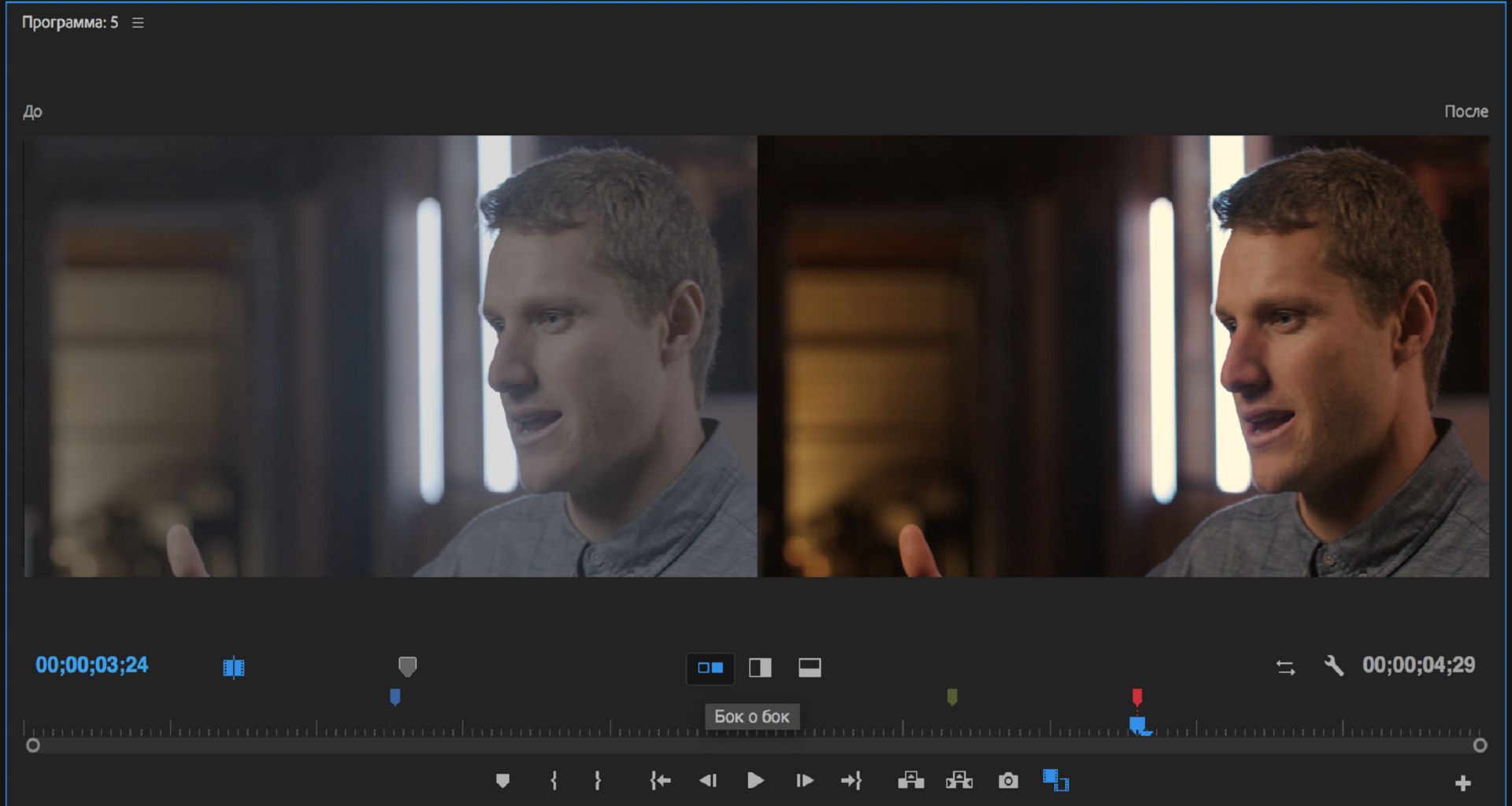Start playback with the Play button

755,781
